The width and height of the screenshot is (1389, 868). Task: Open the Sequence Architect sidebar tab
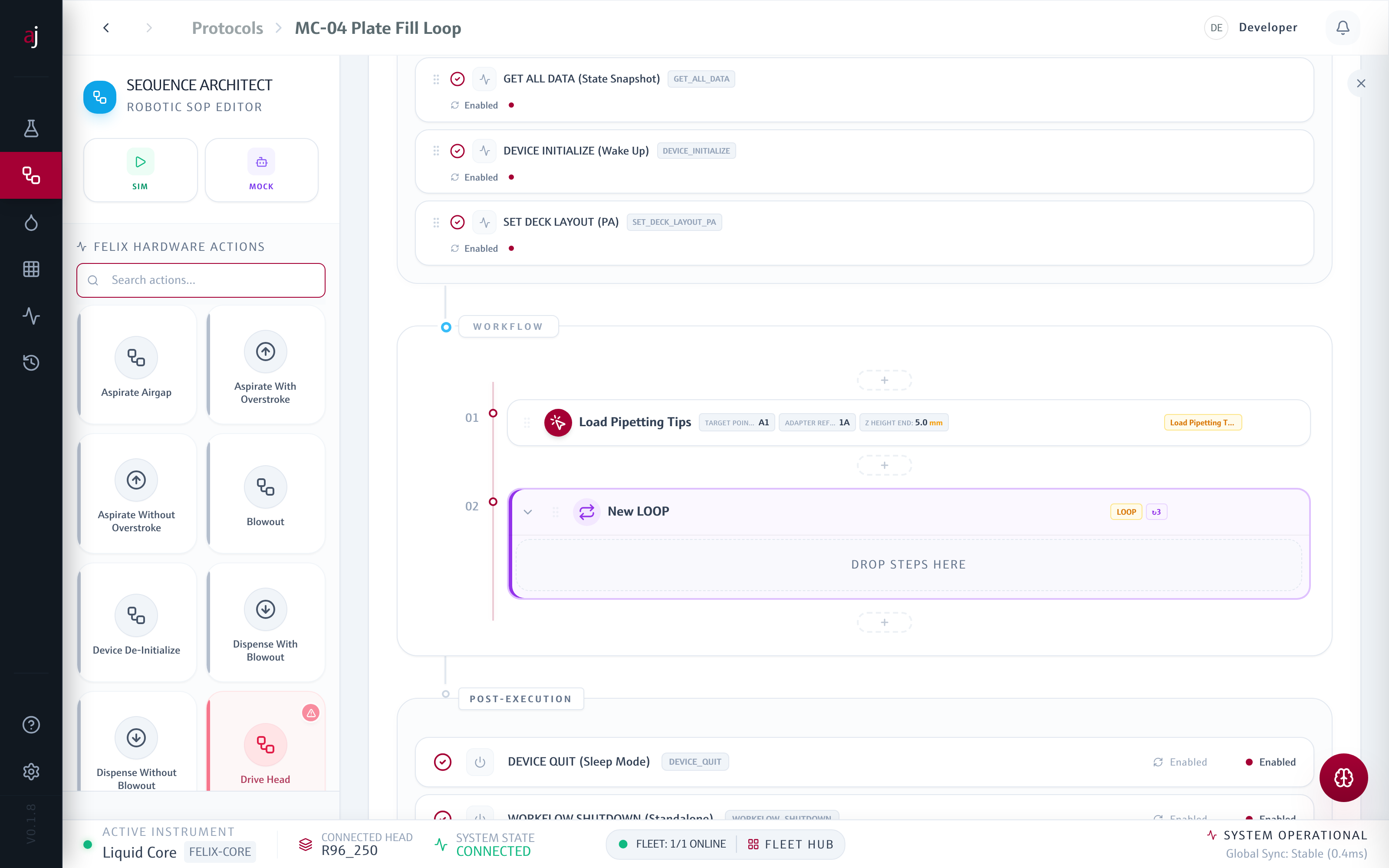coord(31,175)
